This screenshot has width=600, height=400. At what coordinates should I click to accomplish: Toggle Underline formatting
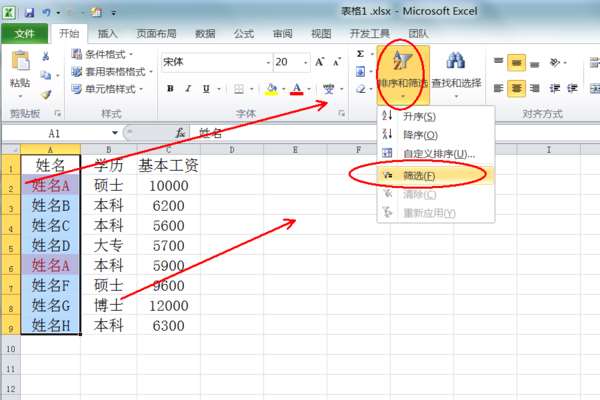pos(206,89)
